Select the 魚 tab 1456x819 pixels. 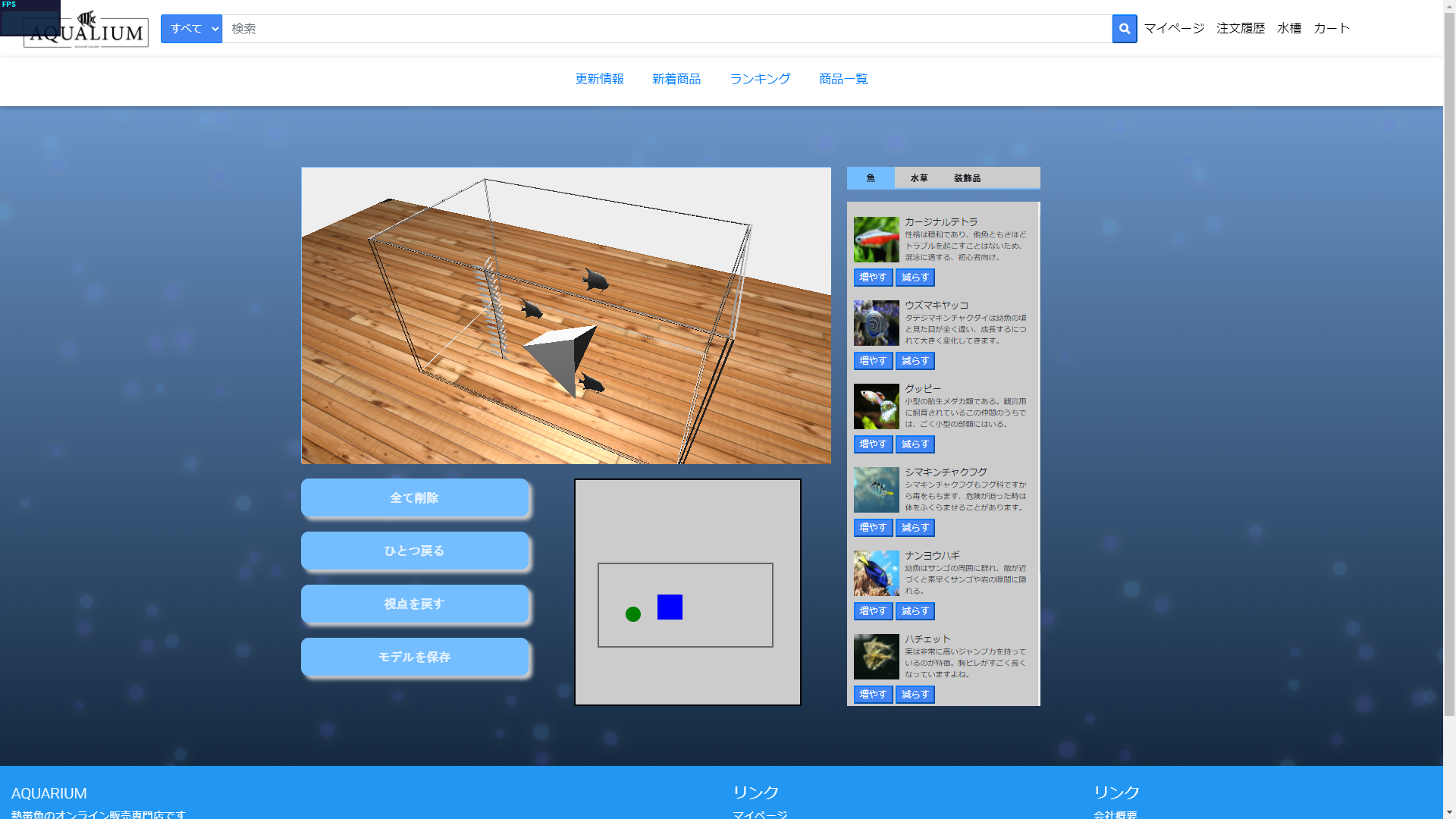870,177
